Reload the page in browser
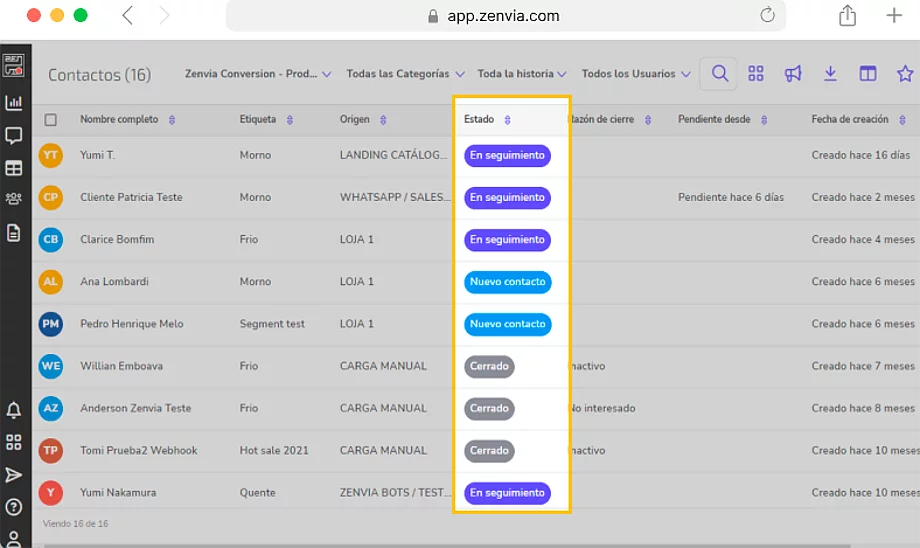Image resolution: width=920 pixels, height=548 pixels. [x=767, y=15]
